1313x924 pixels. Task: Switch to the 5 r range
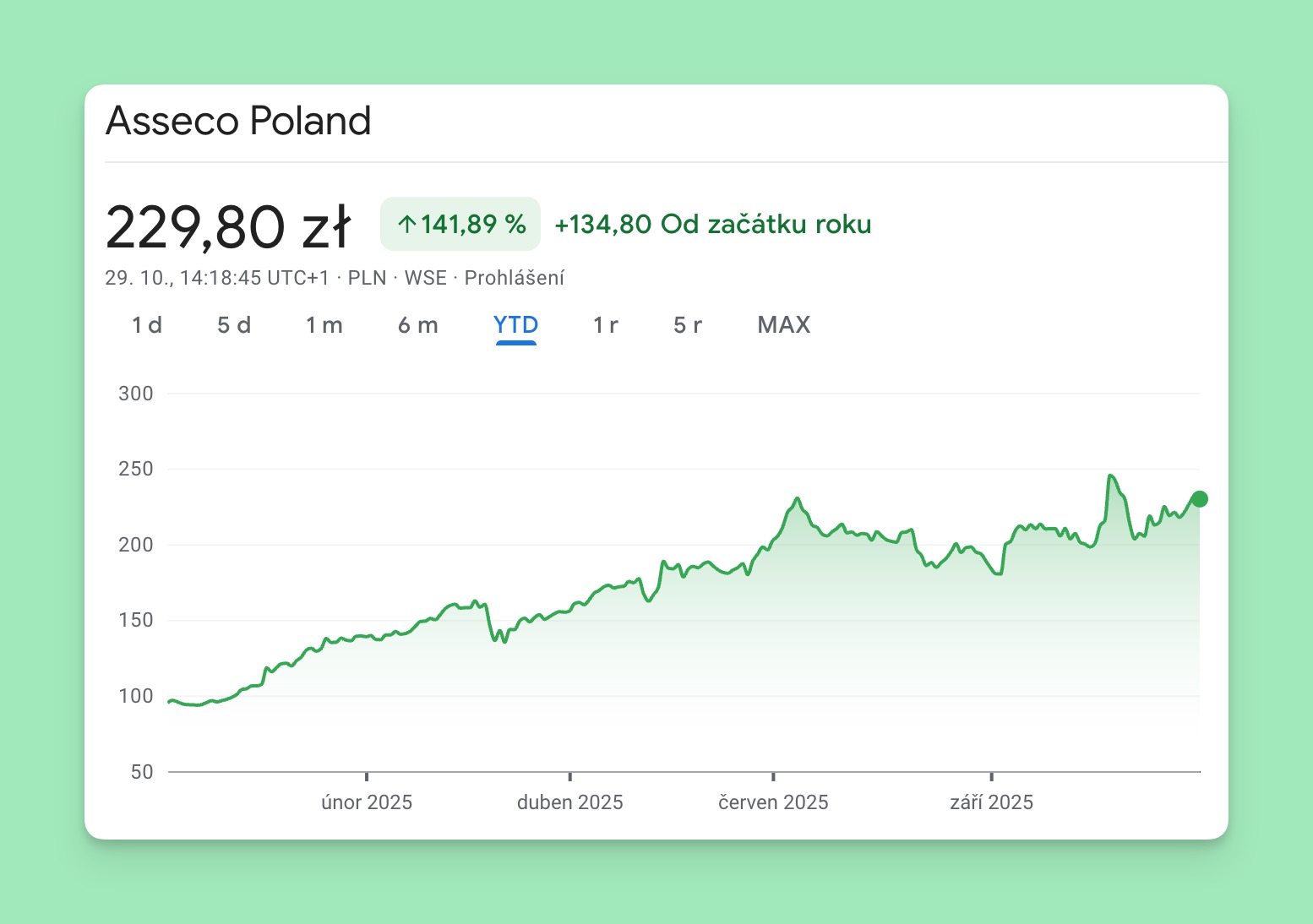(688, 325)
